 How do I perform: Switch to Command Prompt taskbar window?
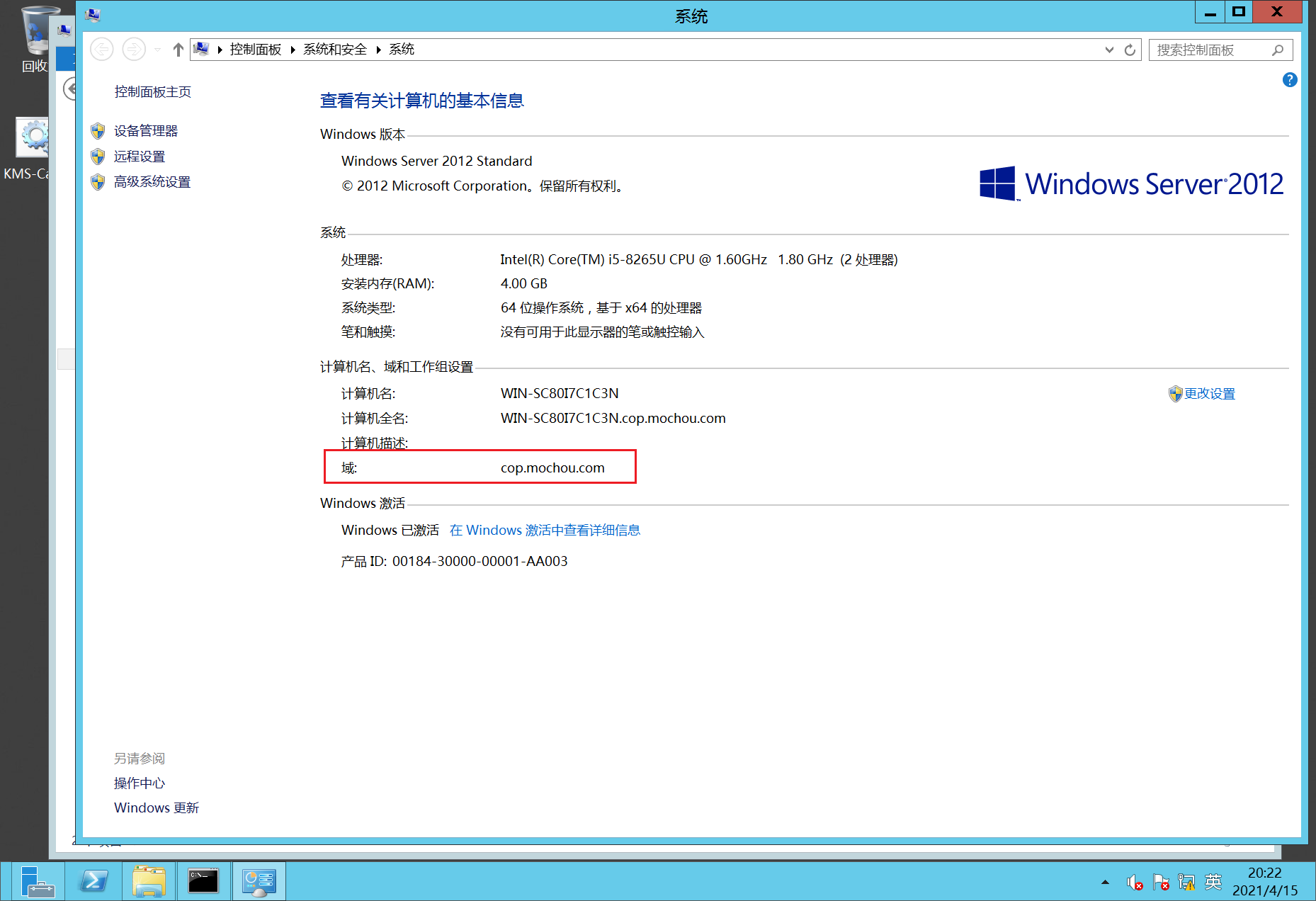pos(204,881)
